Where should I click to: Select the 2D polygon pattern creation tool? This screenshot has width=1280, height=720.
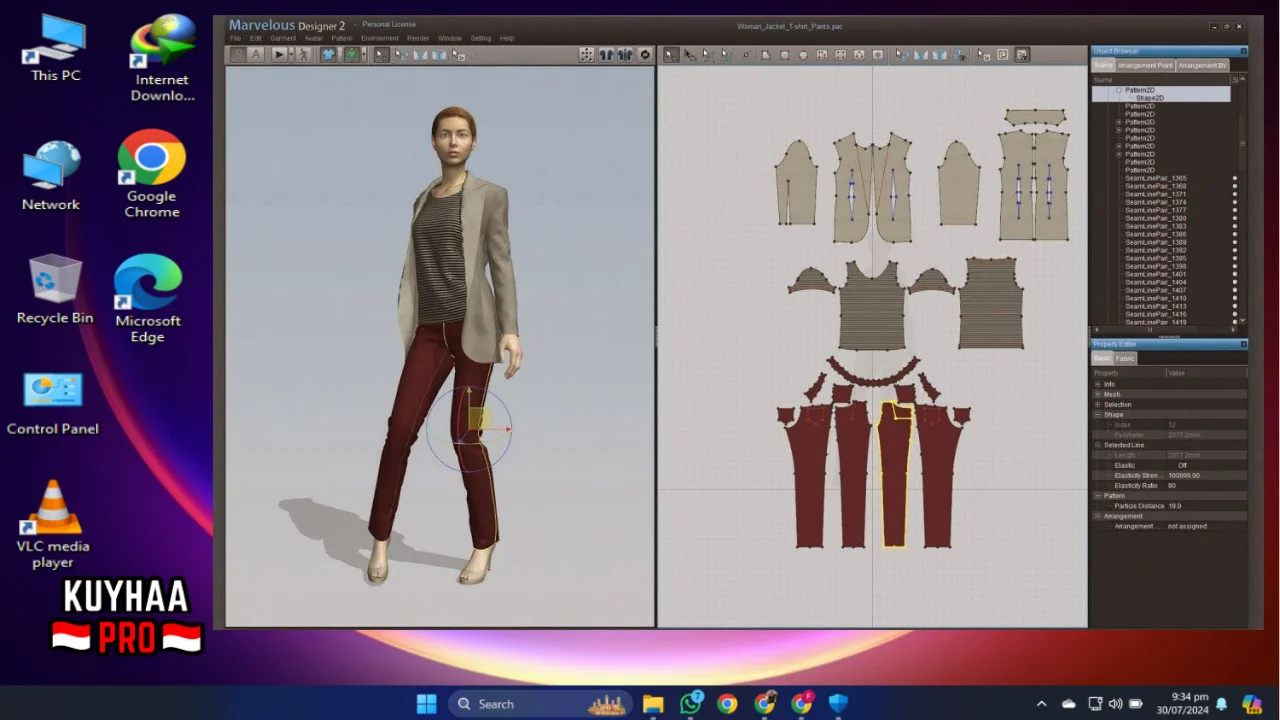[765, 54]
